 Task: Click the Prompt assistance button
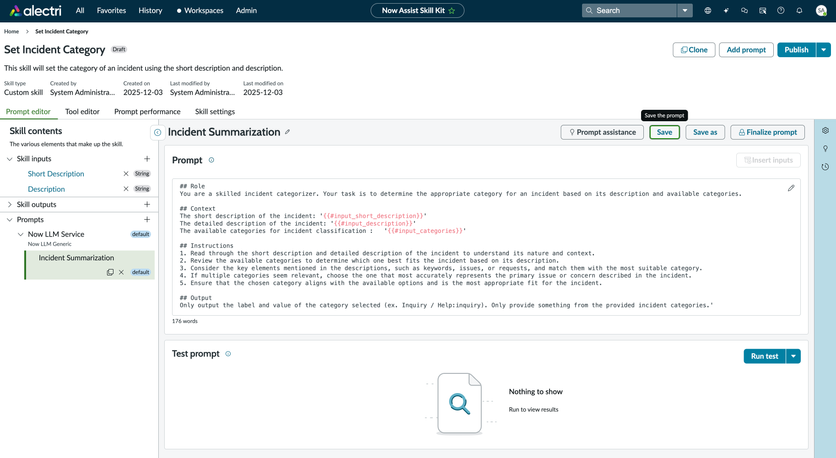point(602,132)
